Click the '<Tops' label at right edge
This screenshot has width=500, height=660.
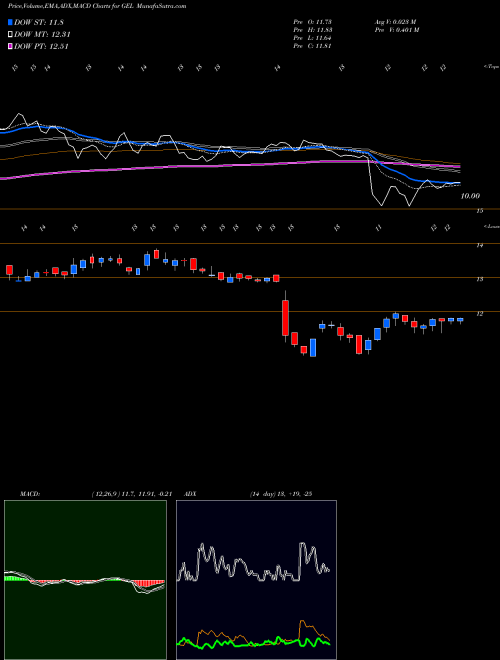coord(491,67)
